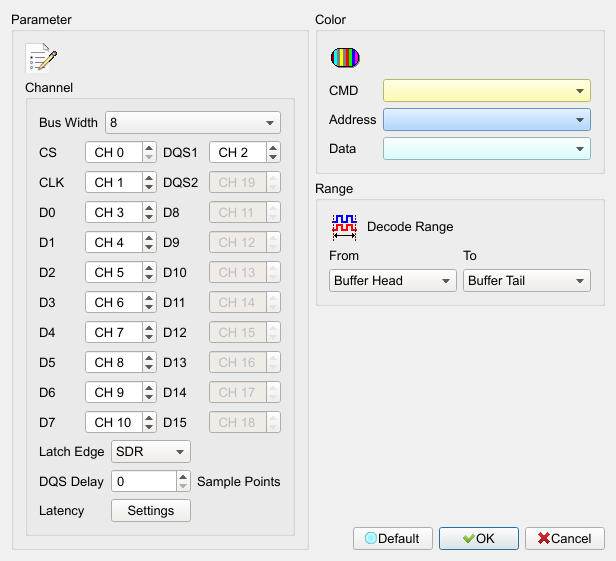
Task: Open the CMD color dropdown
Action: [x=487, y=90]
